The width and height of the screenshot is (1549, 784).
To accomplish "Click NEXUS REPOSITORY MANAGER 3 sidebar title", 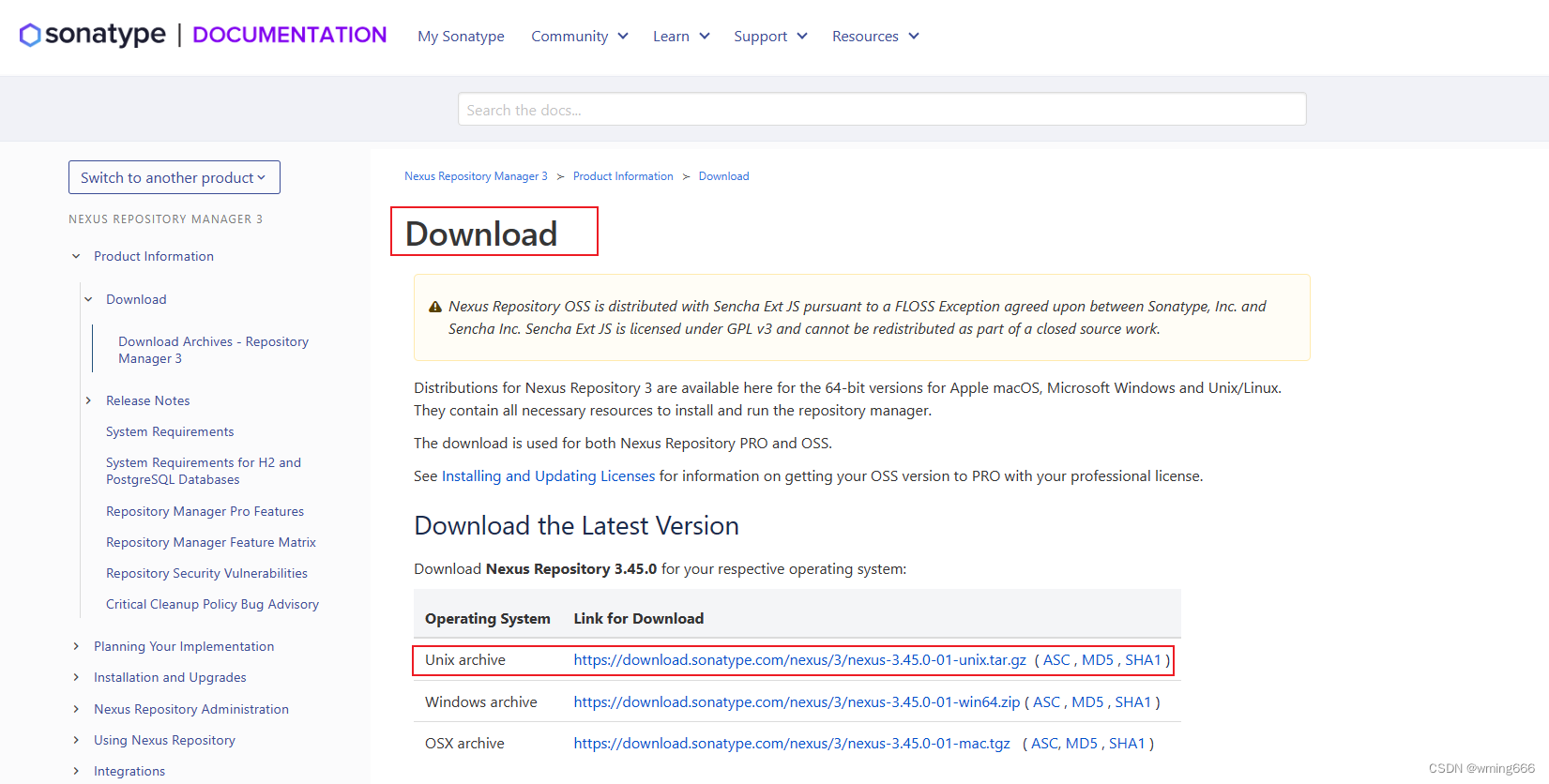I will (x=165, y=219).
